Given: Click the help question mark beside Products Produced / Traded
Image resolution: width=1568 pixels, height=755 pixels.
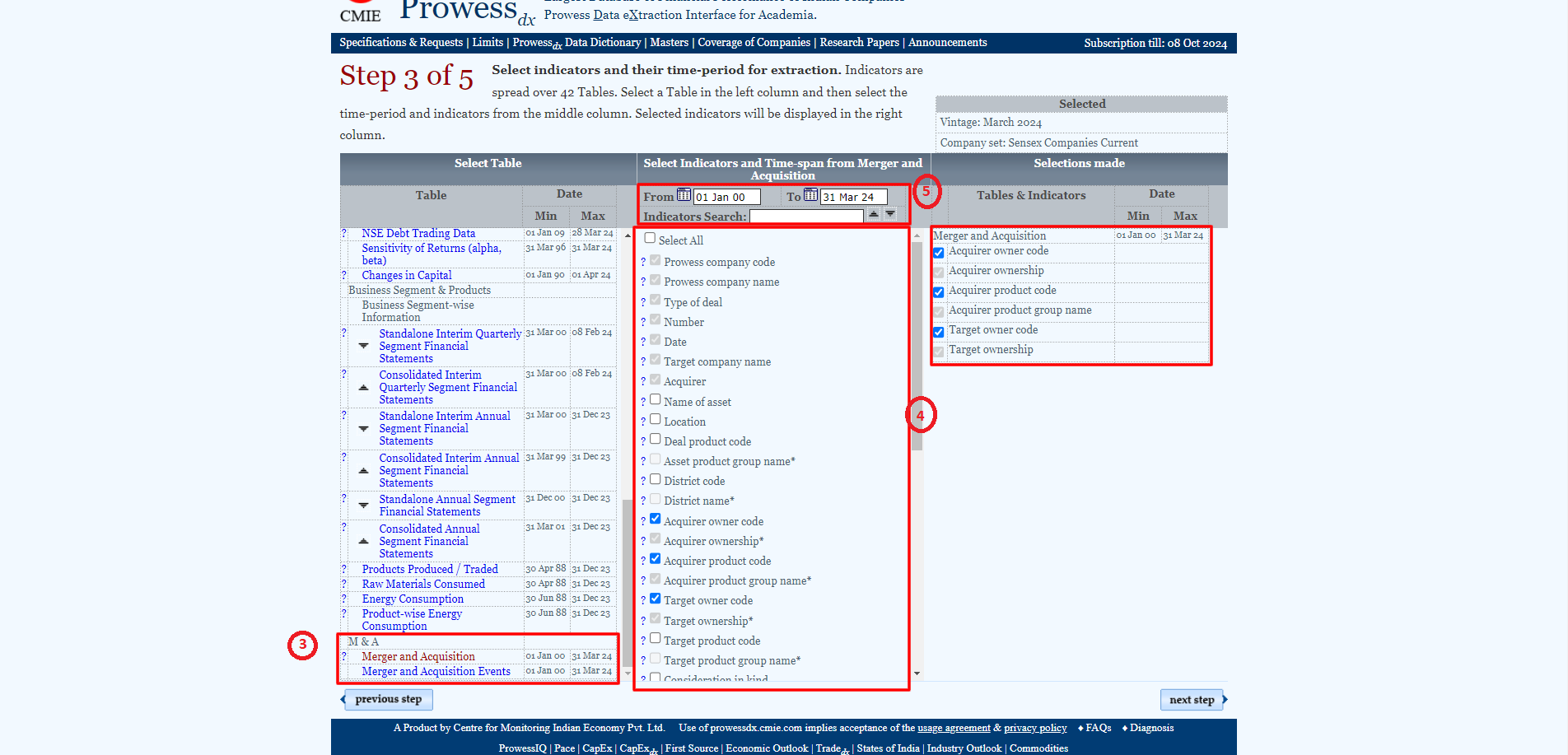Looking at the screenshot, I should click(x=344, y=570).
